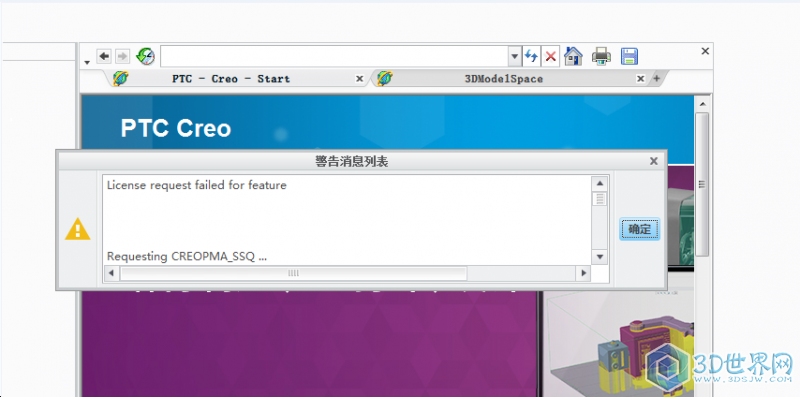Click the PTC Creo Start tab globe icon

coord(120,78)
